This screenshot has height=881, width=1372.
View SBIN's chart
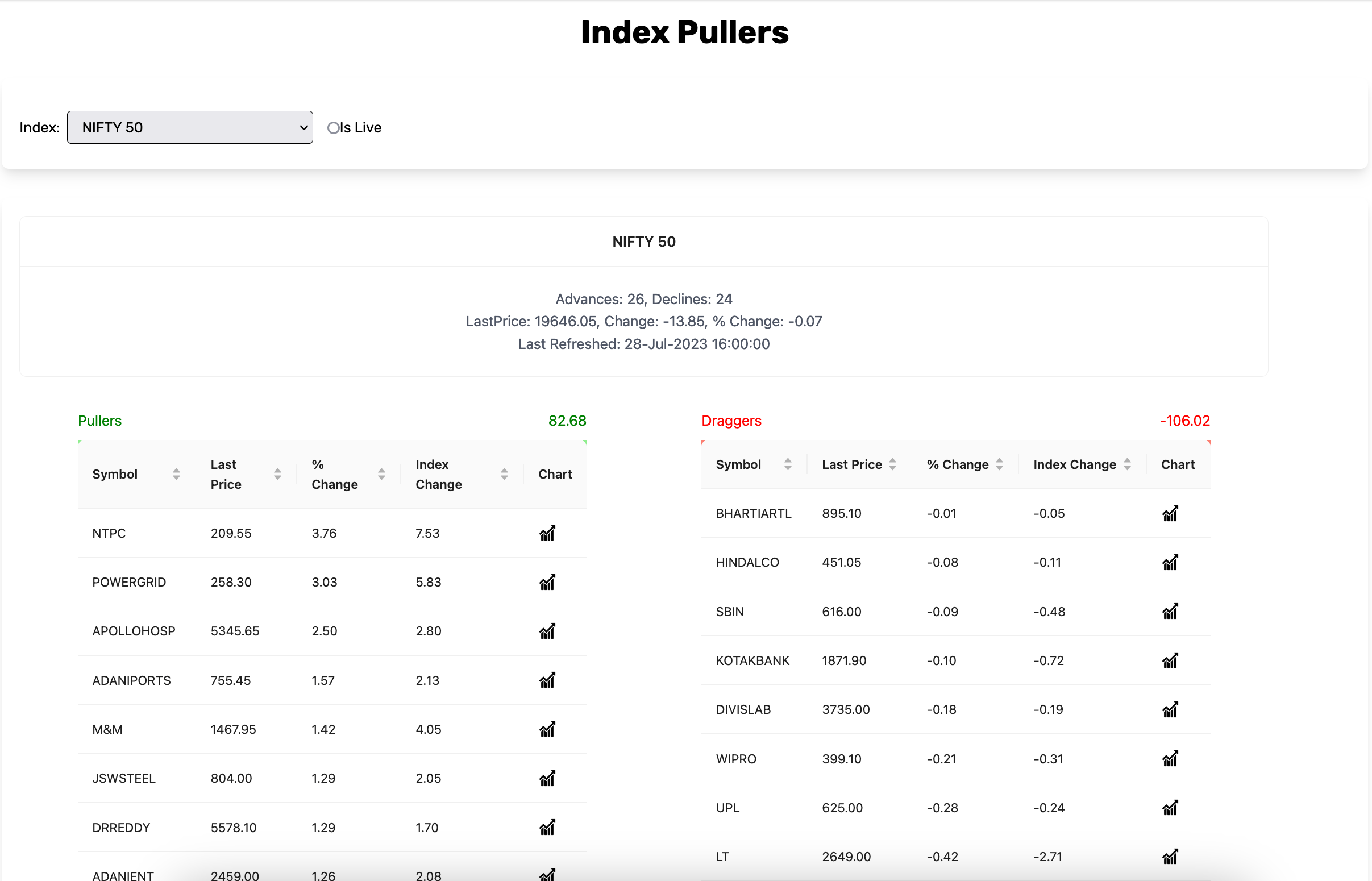click(x=1170, y=611)
